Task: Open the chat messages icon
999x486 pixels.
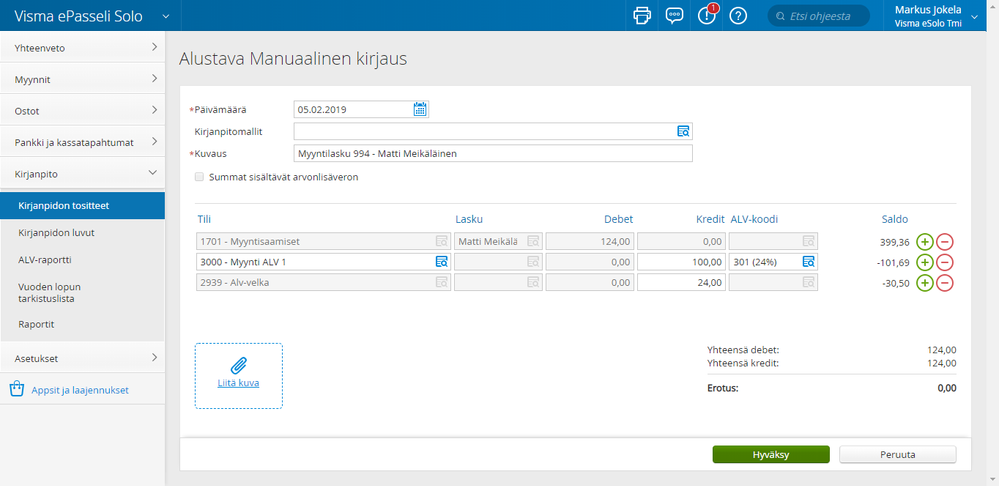Action: click(x=674, y=16)
